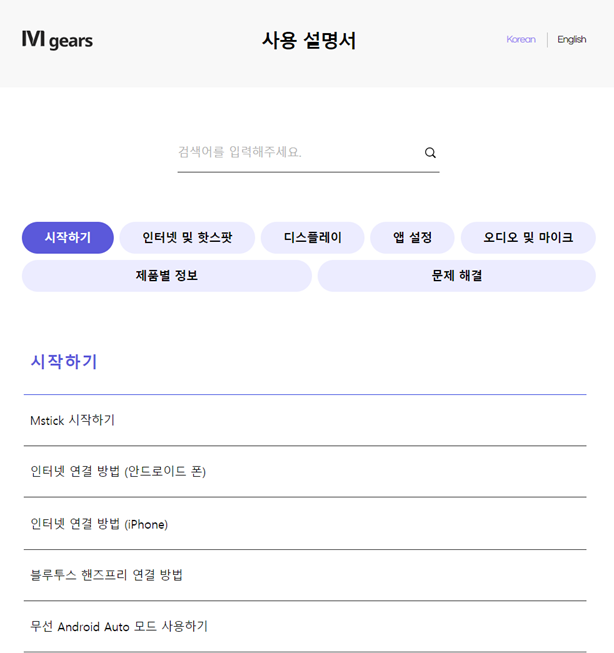Screen dimensions: 614x653
Task: View 블루투스 핸즈프리 연결 방법 article
Action: coord(107,575)
